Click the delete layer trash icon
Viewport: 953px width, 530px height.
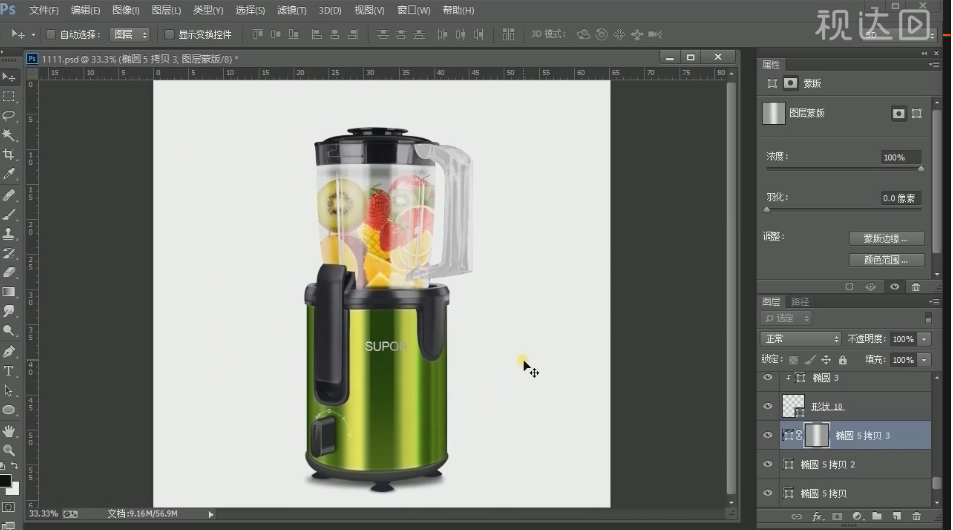coord(917,516)
